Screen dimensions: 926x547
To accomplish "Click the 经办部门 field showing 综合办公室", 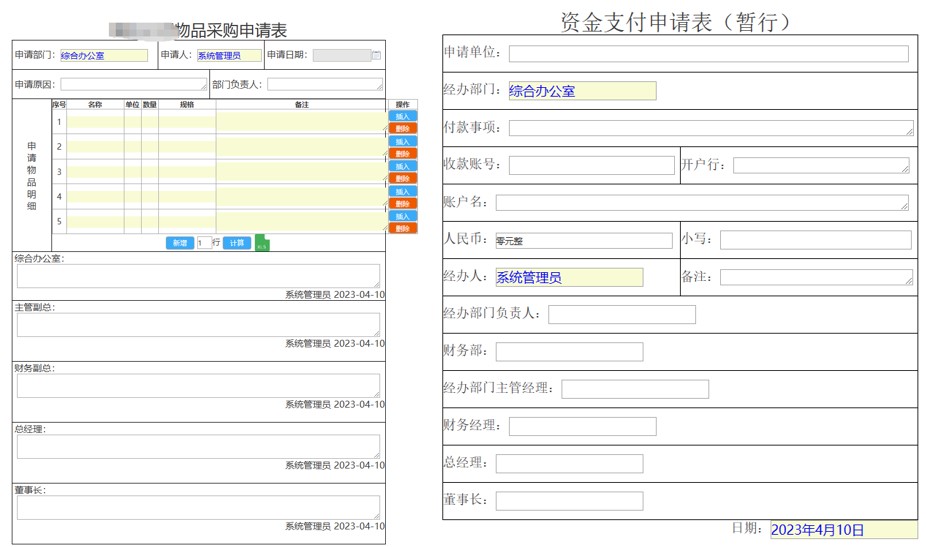I will [x=582, y=90].
